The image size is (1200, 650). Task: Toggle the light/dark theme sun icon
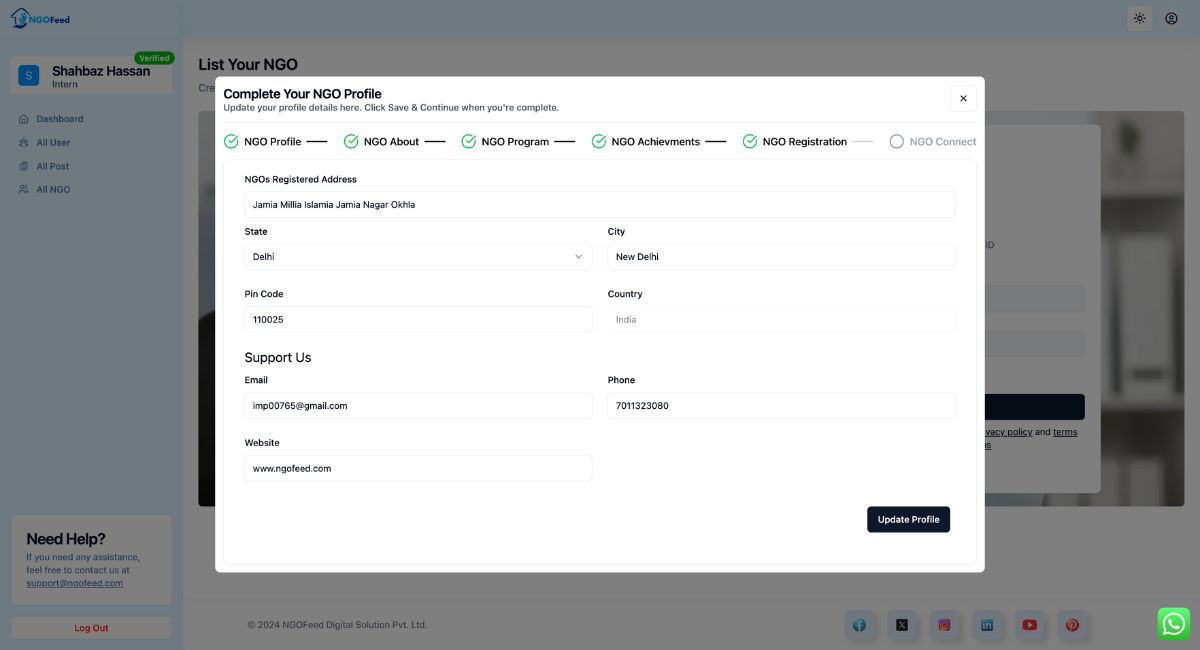(1139, 18)
